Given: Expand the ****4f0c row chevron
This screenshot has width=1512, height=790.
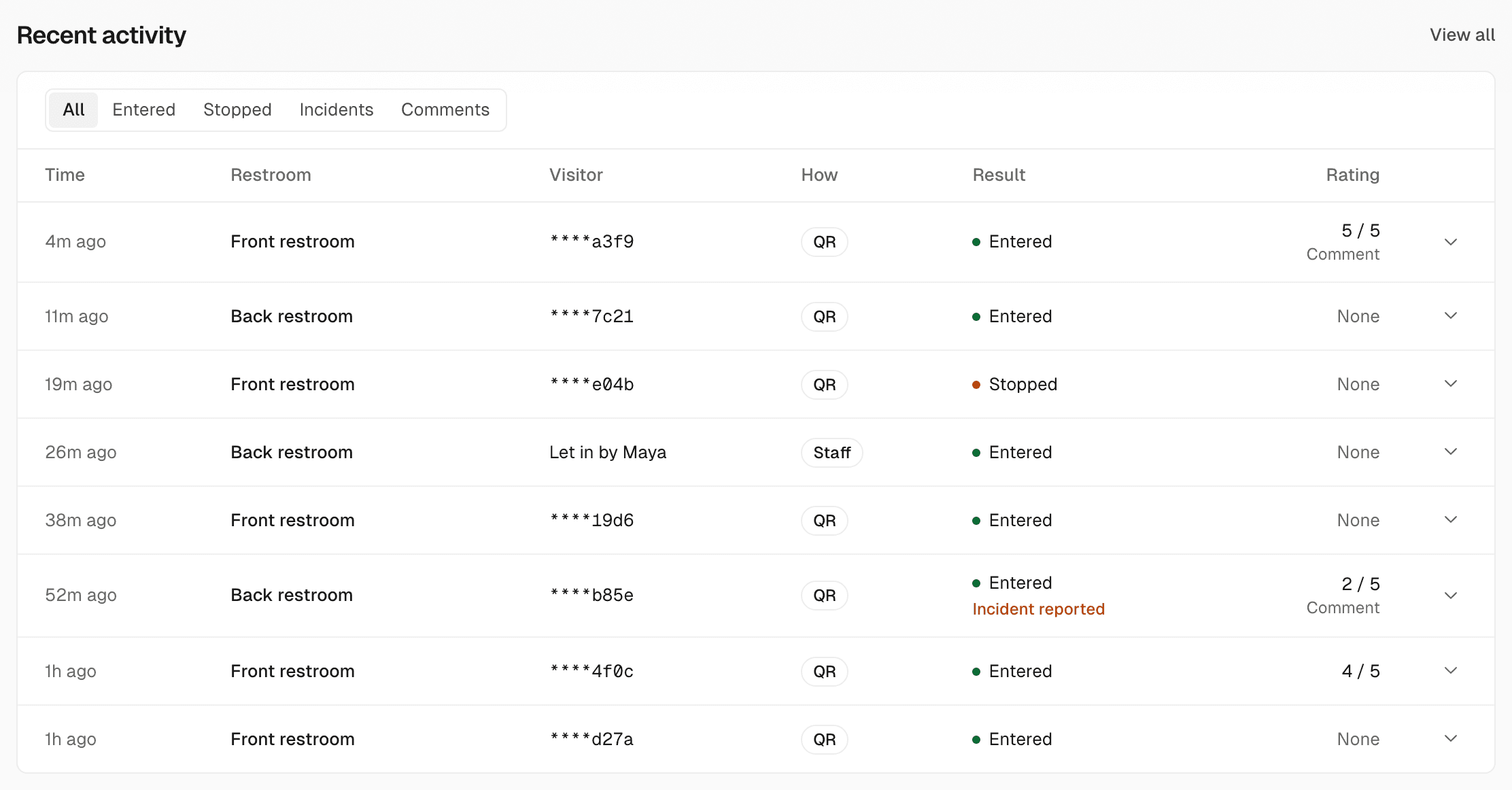Looking at the screenshot, I should pyautogui.click(x=1450, y=670).
